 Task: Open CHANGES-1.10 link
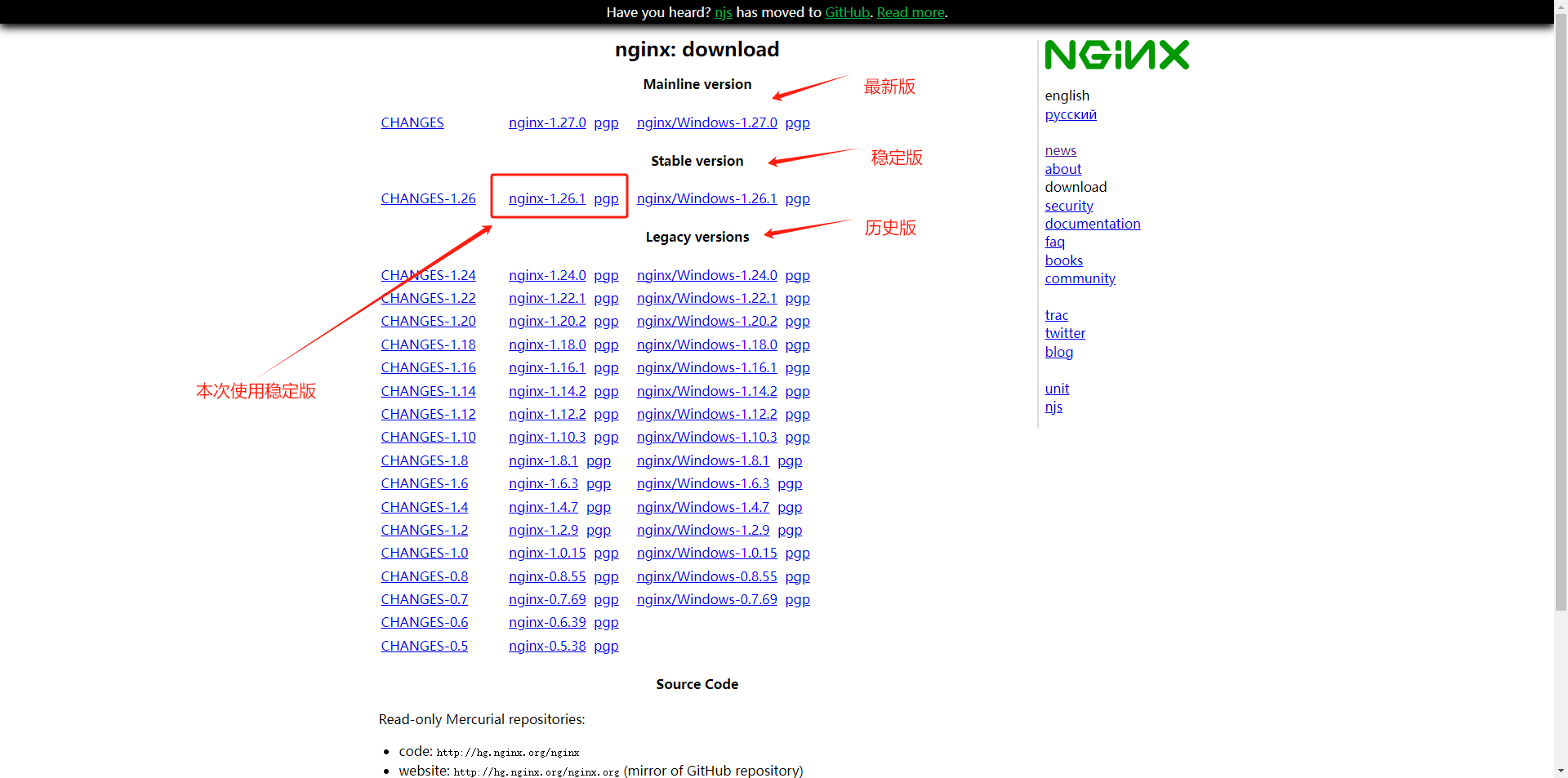[x=428, y=437]
